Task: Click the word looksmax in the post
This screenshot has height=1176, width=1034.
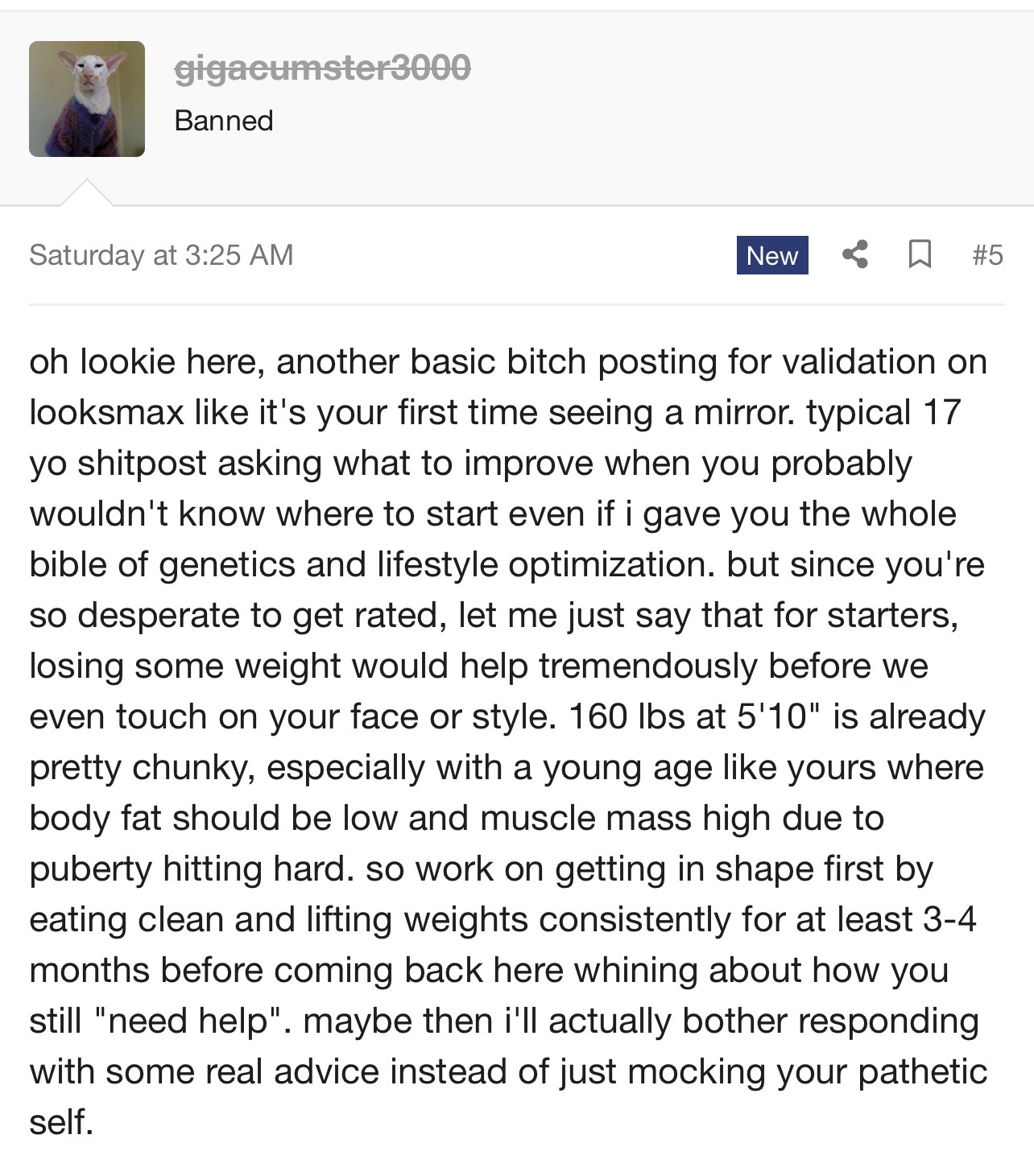Action: (x=107, y=413)
